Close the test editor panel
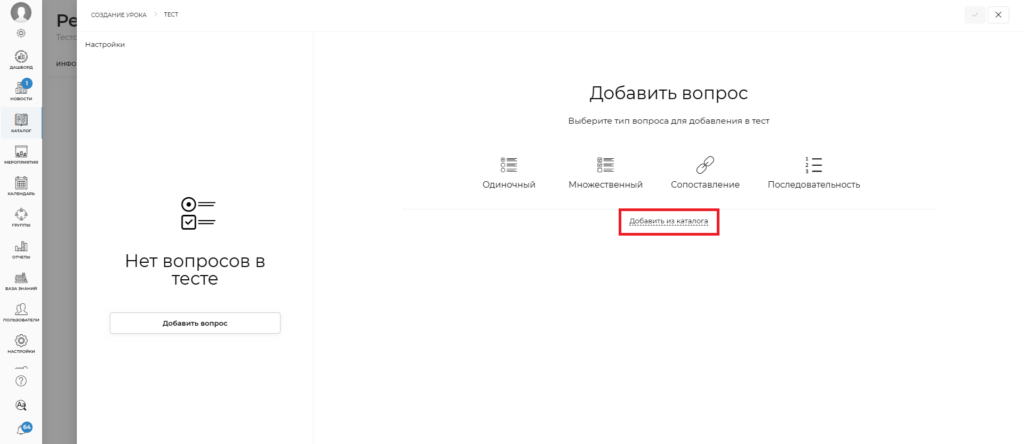 tap(998, 14)
